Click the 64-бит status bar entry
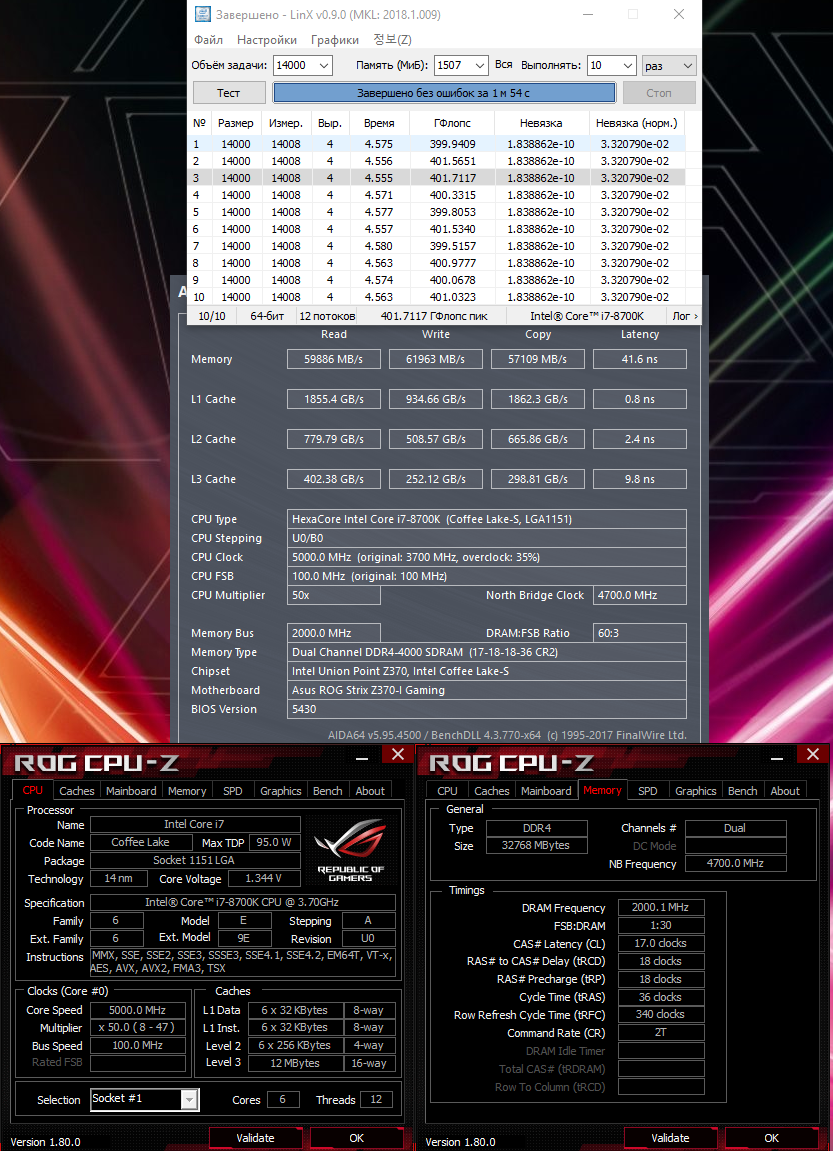 (x=268, y=316)
